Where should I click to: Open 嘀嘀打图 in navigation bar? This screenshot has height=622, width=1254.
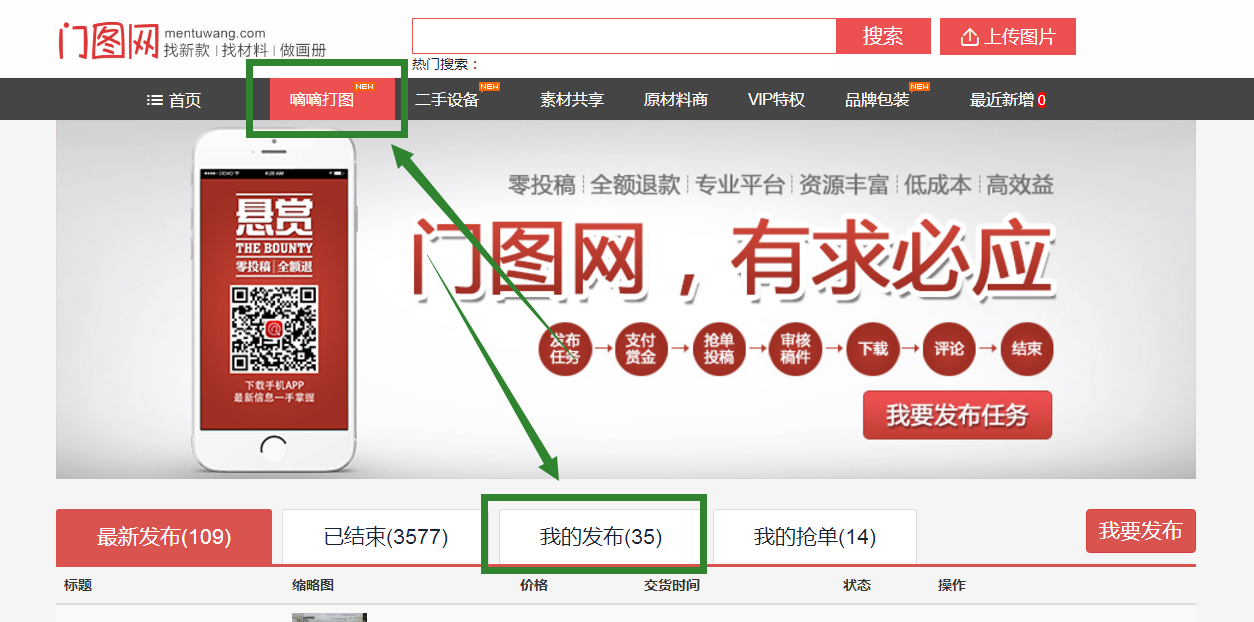tap(322, 100)
